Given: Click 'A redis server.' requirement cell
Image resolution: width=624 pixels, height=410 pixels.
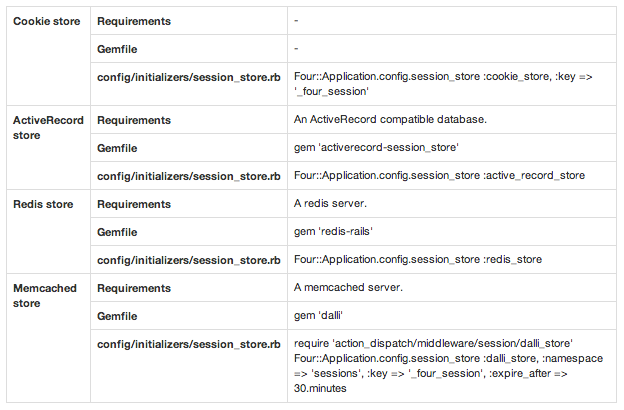Looking at the screenshot, I should click(x=330, y=203).
